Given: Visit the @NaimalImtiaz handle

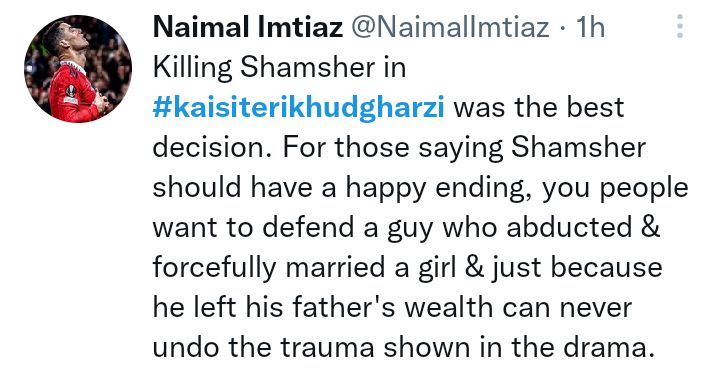Looking at the screenshot, I should point(450,27).
